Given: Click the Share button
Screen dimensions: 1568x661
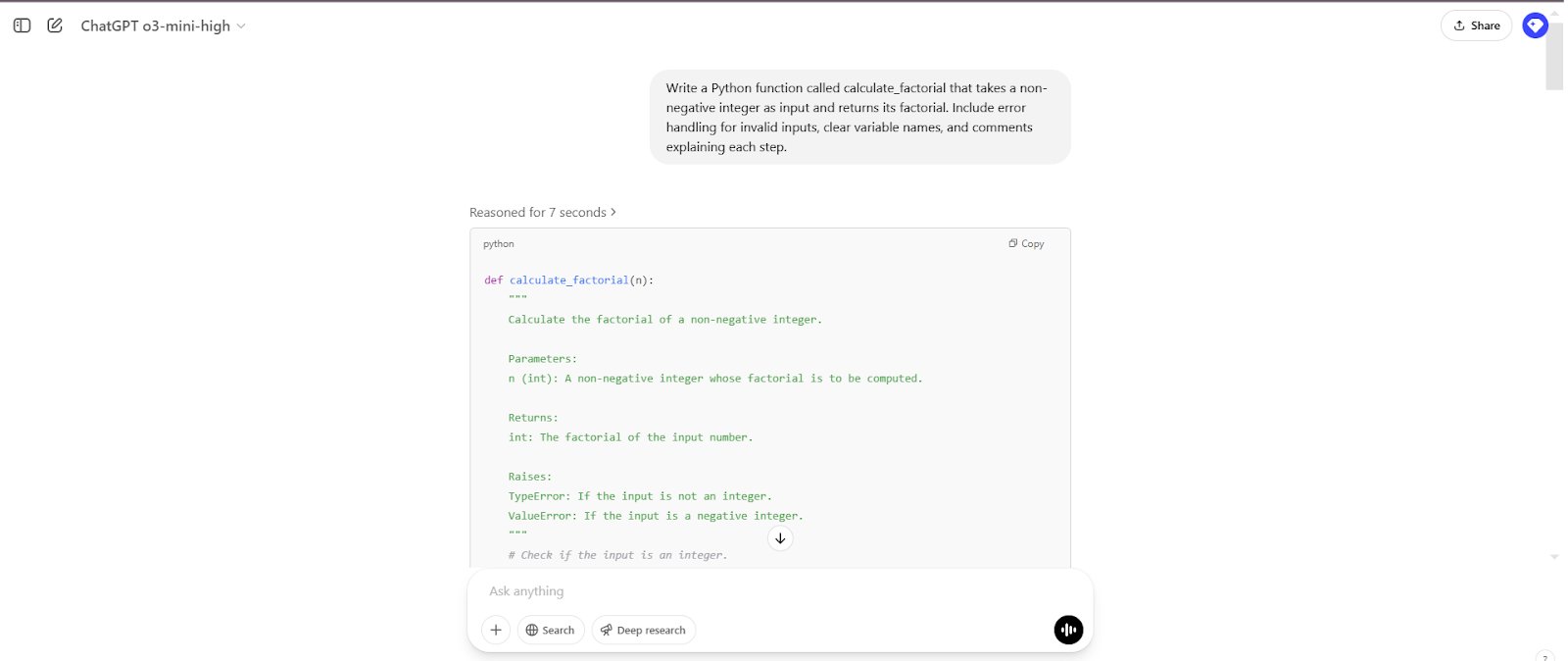Looking at the screenshot, I should (x=1476, y=25).
